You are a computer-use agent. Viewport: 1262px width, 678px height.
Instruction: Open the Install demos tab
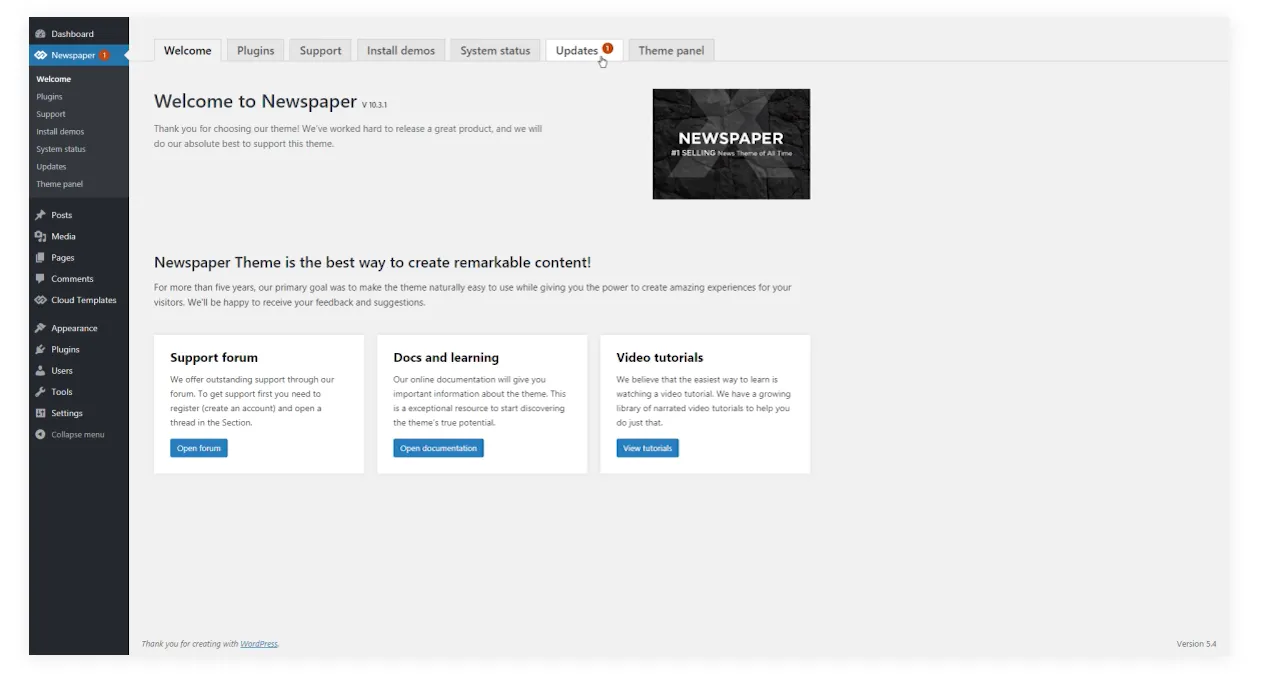pyautogui.click(x=401, y=50)
